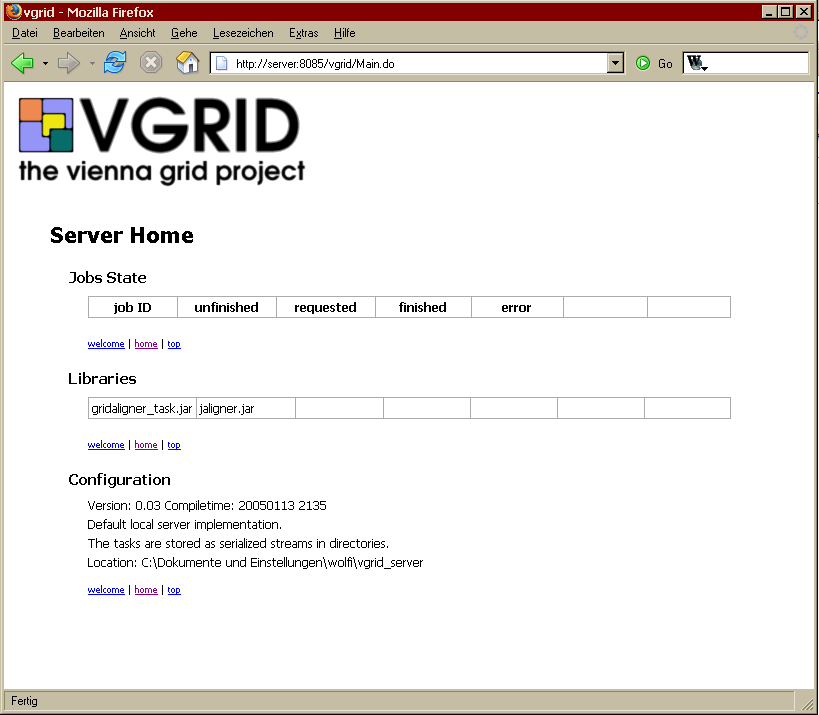Follow the welcome link under Libraries
This screenshot has height=715, width=819.
(106, 444)
